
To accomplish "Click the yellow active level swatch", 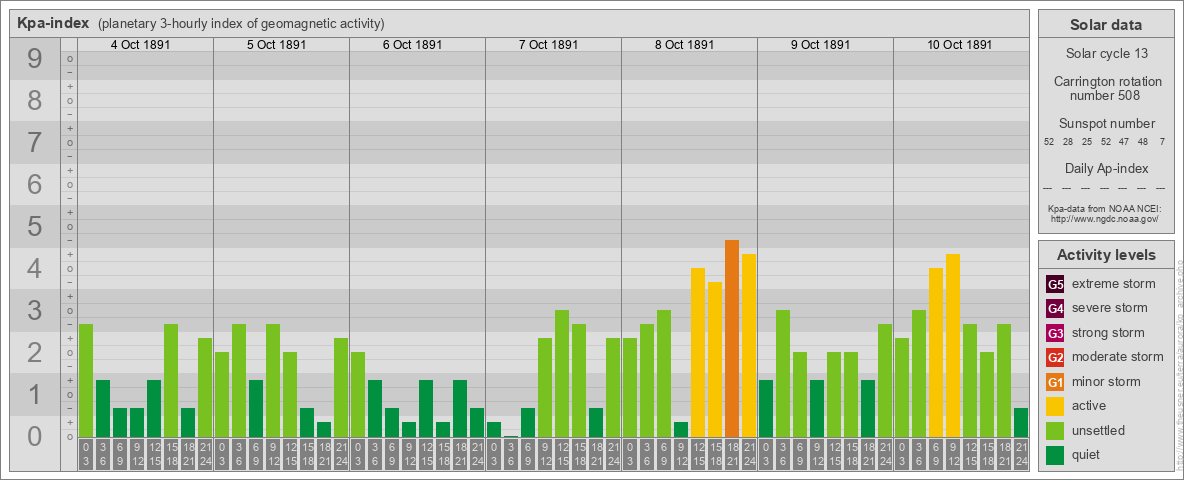I will 1055,406.
